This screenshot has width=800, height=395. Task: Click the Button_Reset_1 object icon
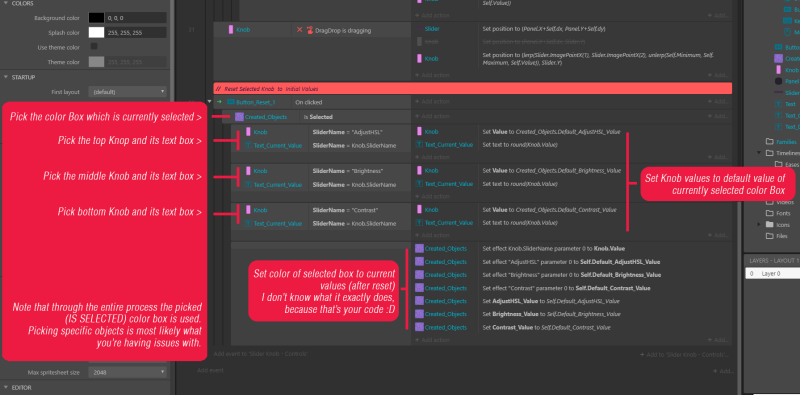(231, 102)
